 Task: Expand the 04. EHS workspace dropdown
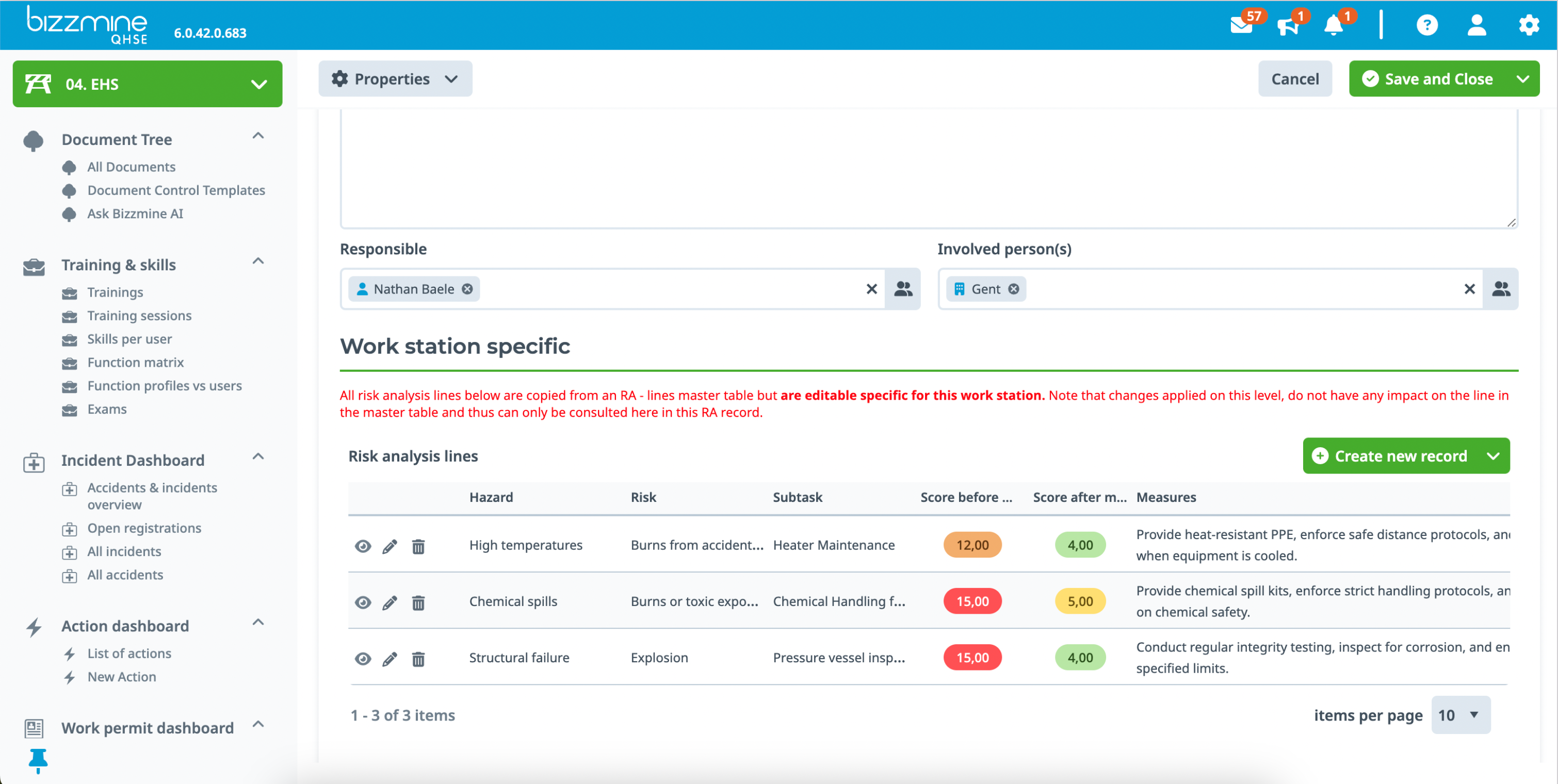pos(259,84)
